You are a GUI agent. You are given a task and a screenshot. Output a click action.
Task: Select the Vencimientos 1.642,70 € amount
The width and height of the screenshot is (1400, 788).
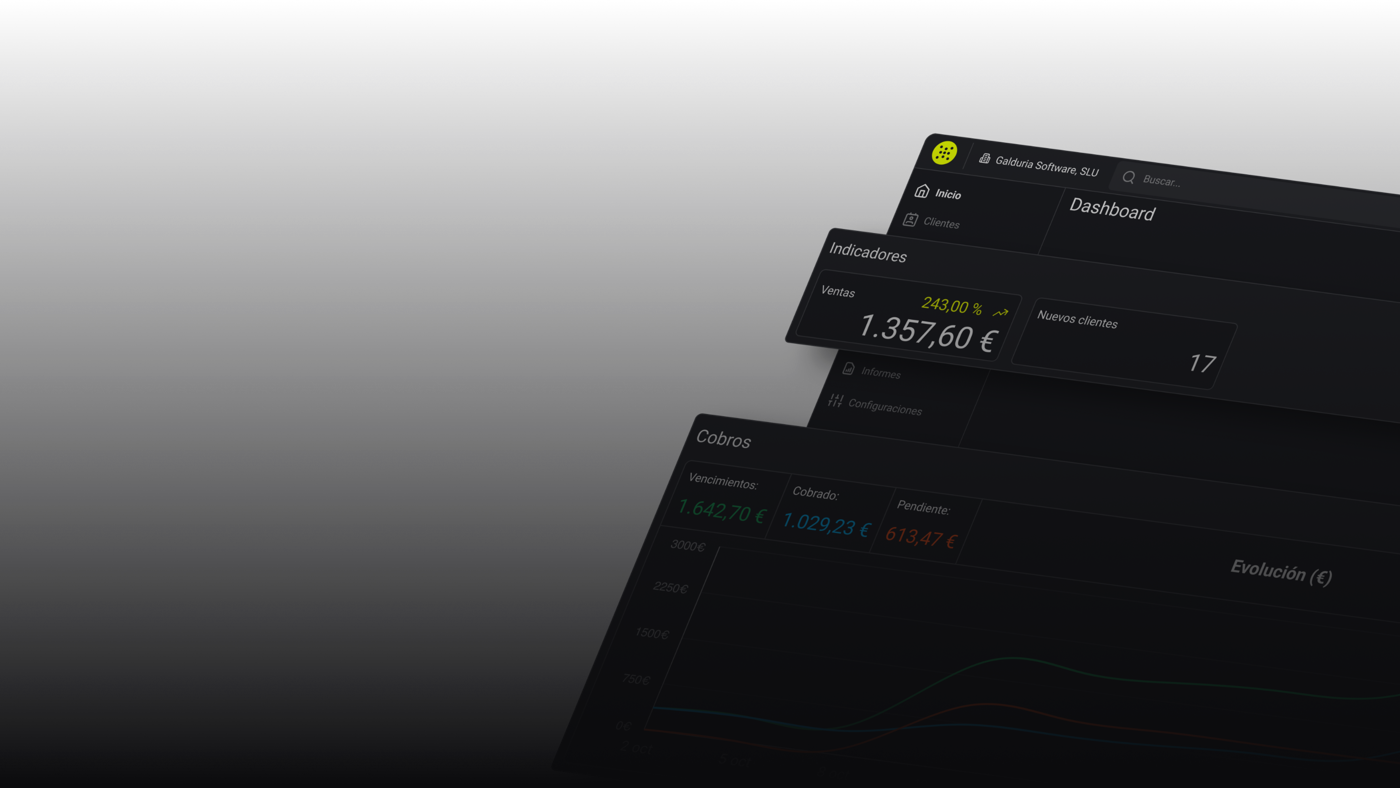(721, 511)
